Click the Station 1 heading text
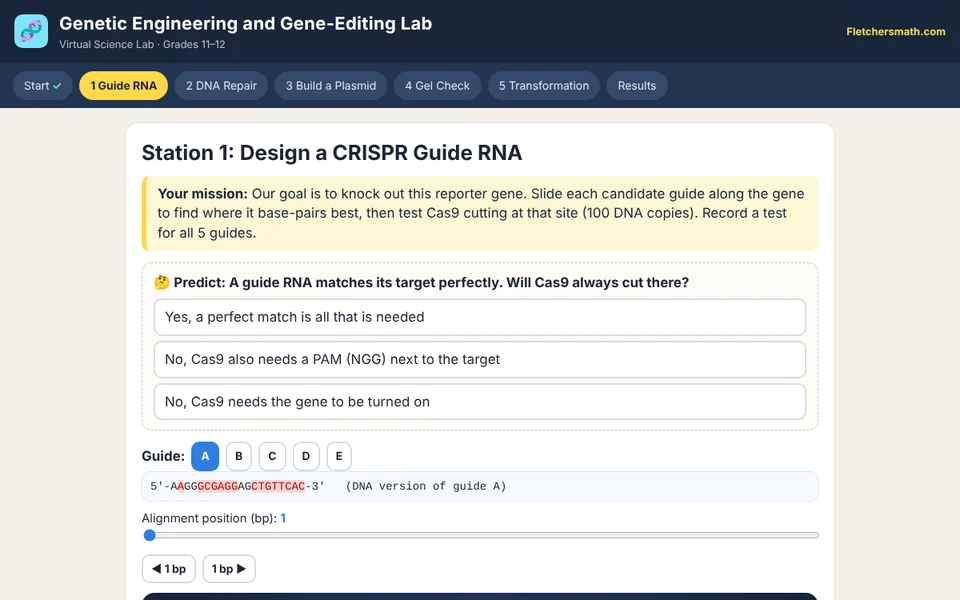 coord(332,152)
